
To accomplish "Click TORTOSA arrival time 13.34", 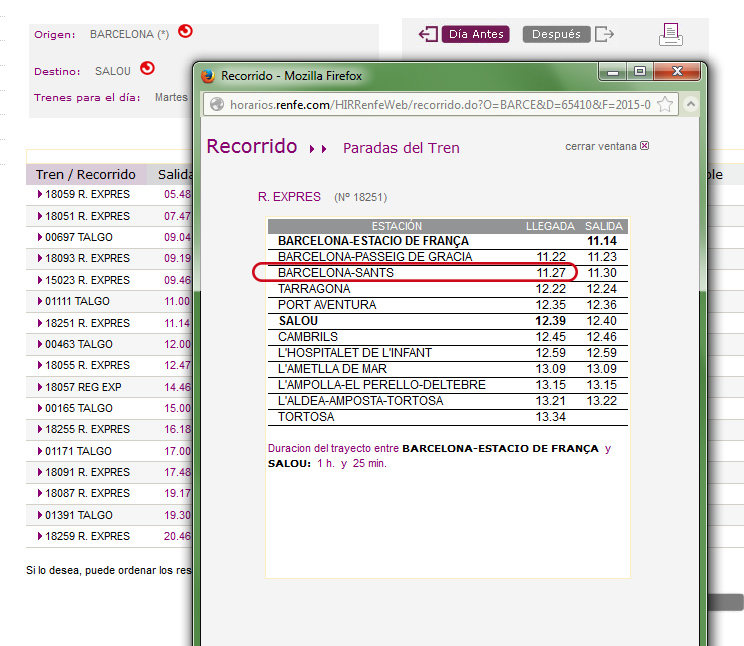I will click(550, 417).
